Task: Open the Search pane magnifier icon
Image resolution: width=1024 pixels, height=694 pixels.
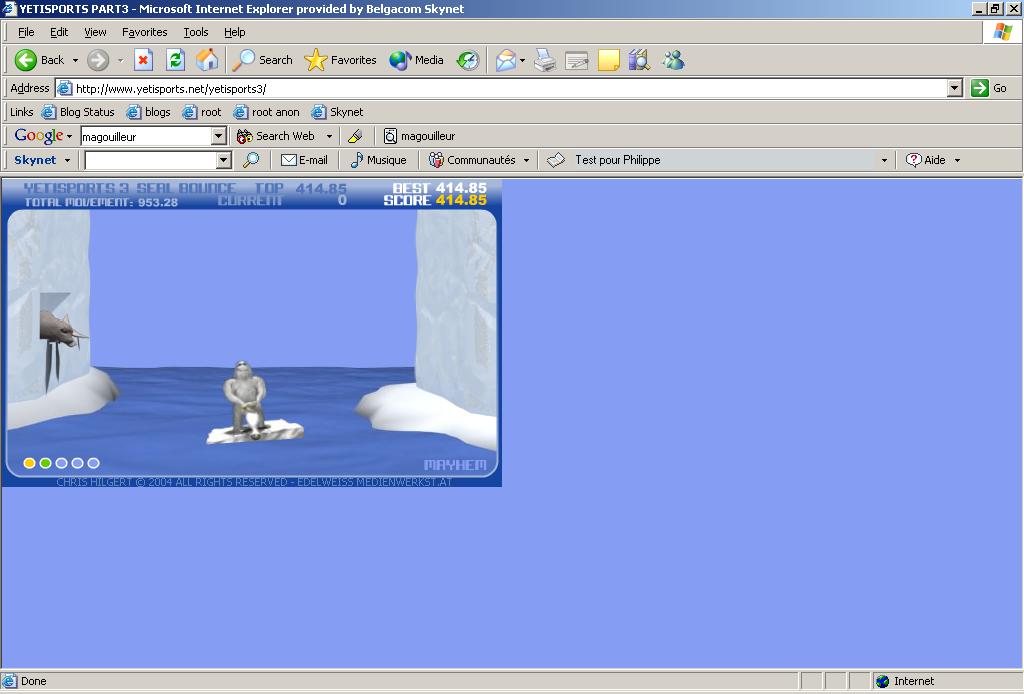Action: pyautogui.click(x=244, y=60)
